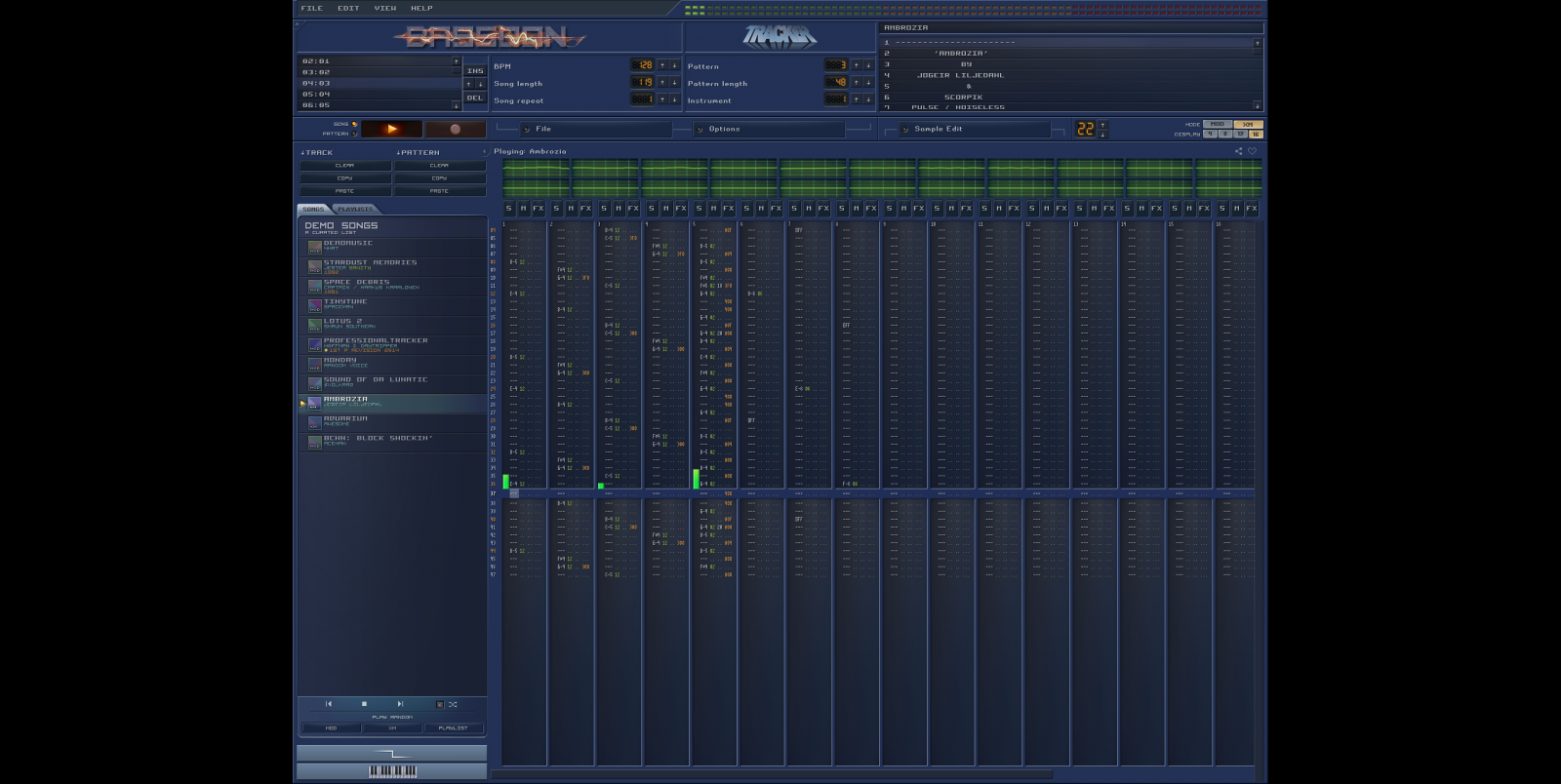Go to the previous song in the list
The image size is (1561, 784).
pos(329,704)
